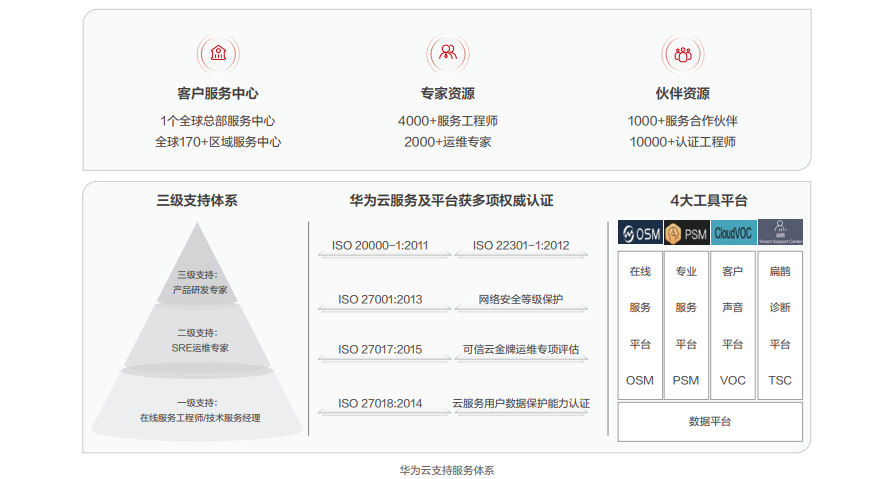
Task: Click the 客户声音平台 VOC column box
Action: pos(733,325)
